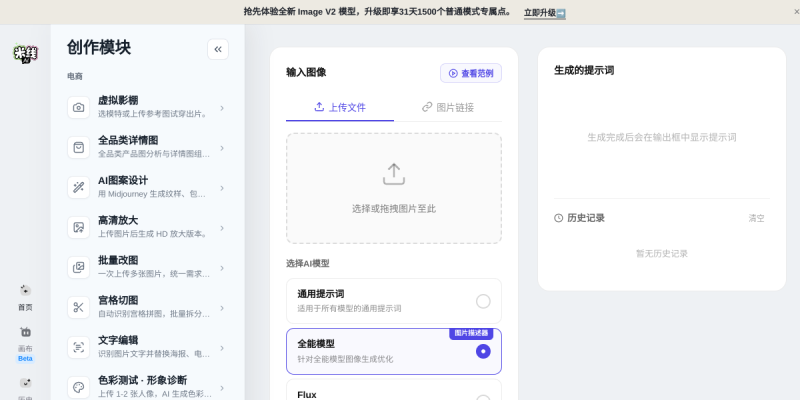Expand the 色彩测试 · 形象诊断 row chevron
Viewport: 800px width, 400px height.
pos(222,388)
